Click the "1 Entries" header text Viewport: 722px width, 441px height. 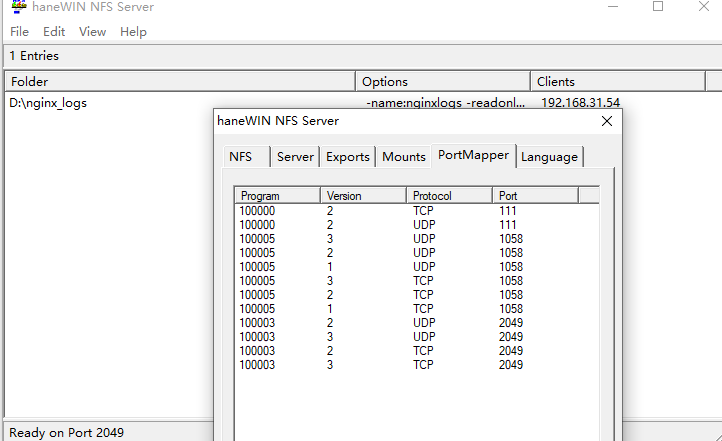coord(34,56)
